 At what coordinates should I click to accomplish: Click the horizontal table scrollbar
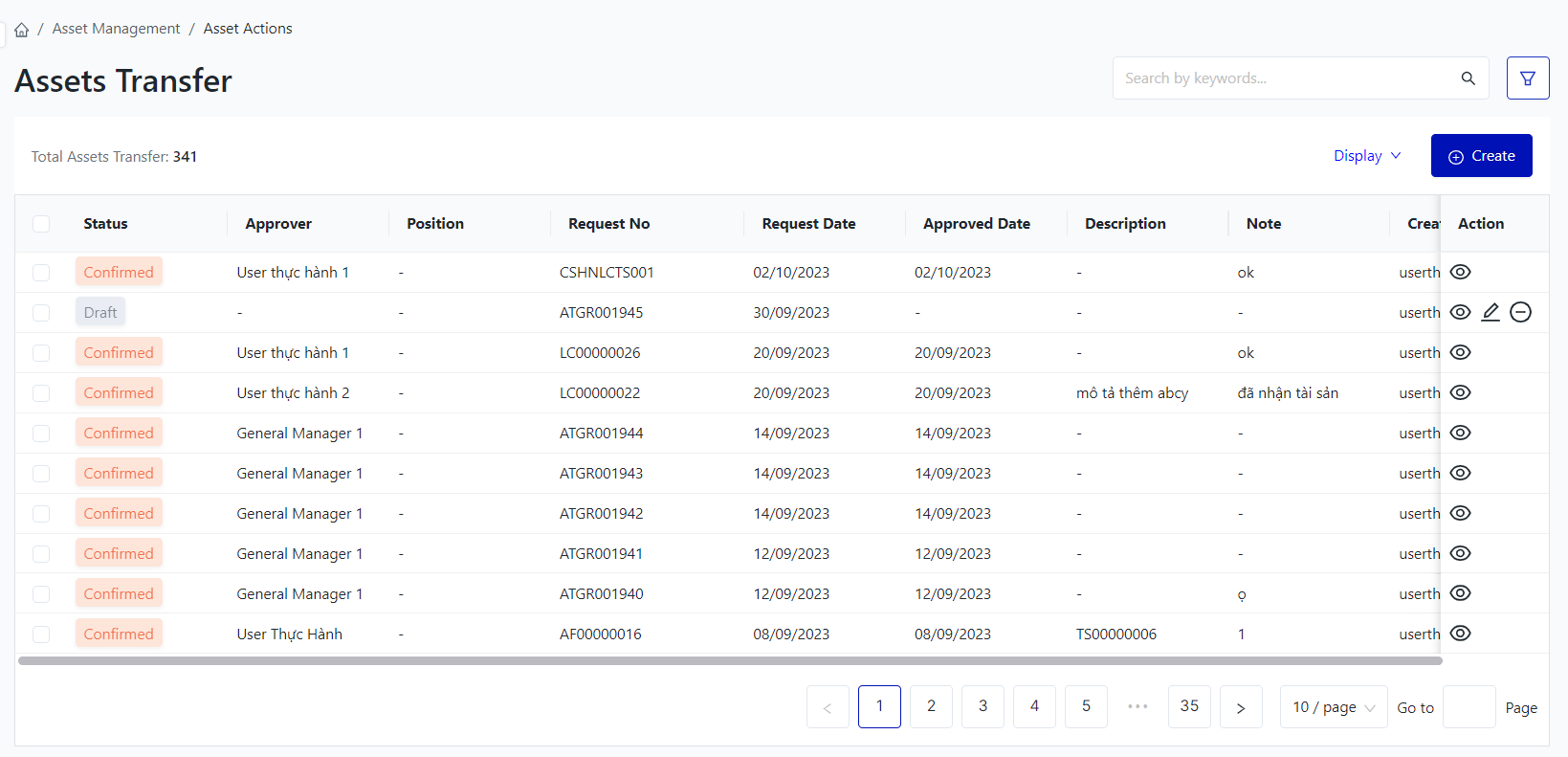pyautogui.click(x=729, y=660)
